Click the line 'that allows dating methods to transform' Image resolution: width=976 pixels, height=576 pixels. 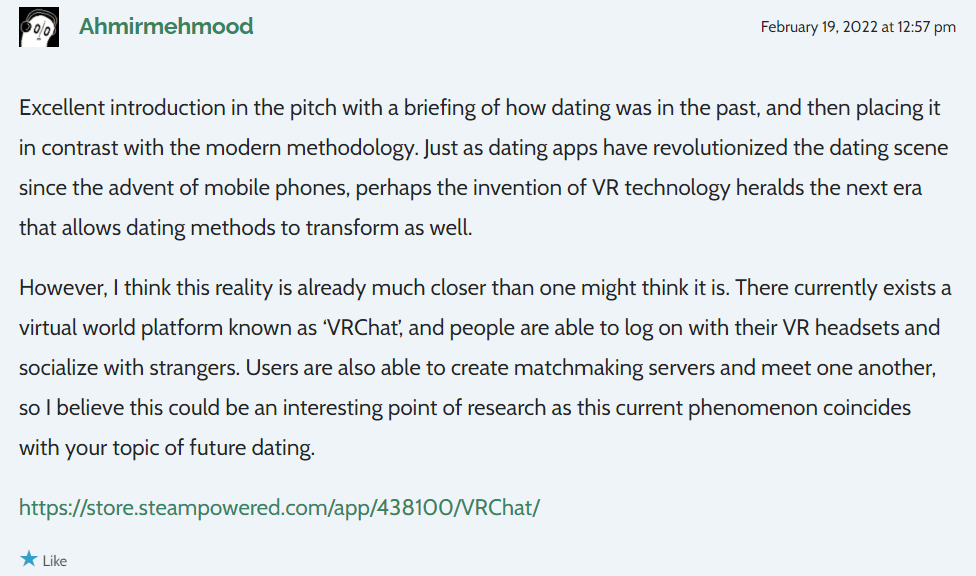[x=246, y=228]
